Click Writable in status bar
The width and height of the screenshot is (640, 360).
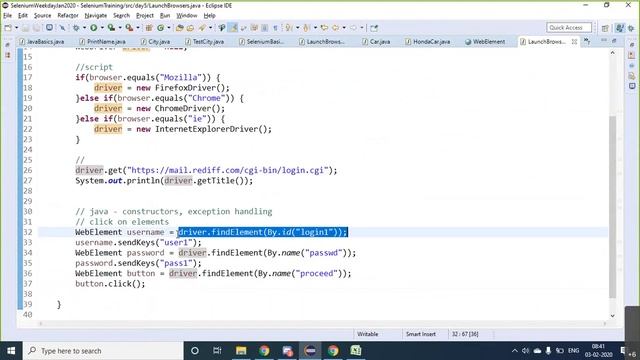[367, 334]
